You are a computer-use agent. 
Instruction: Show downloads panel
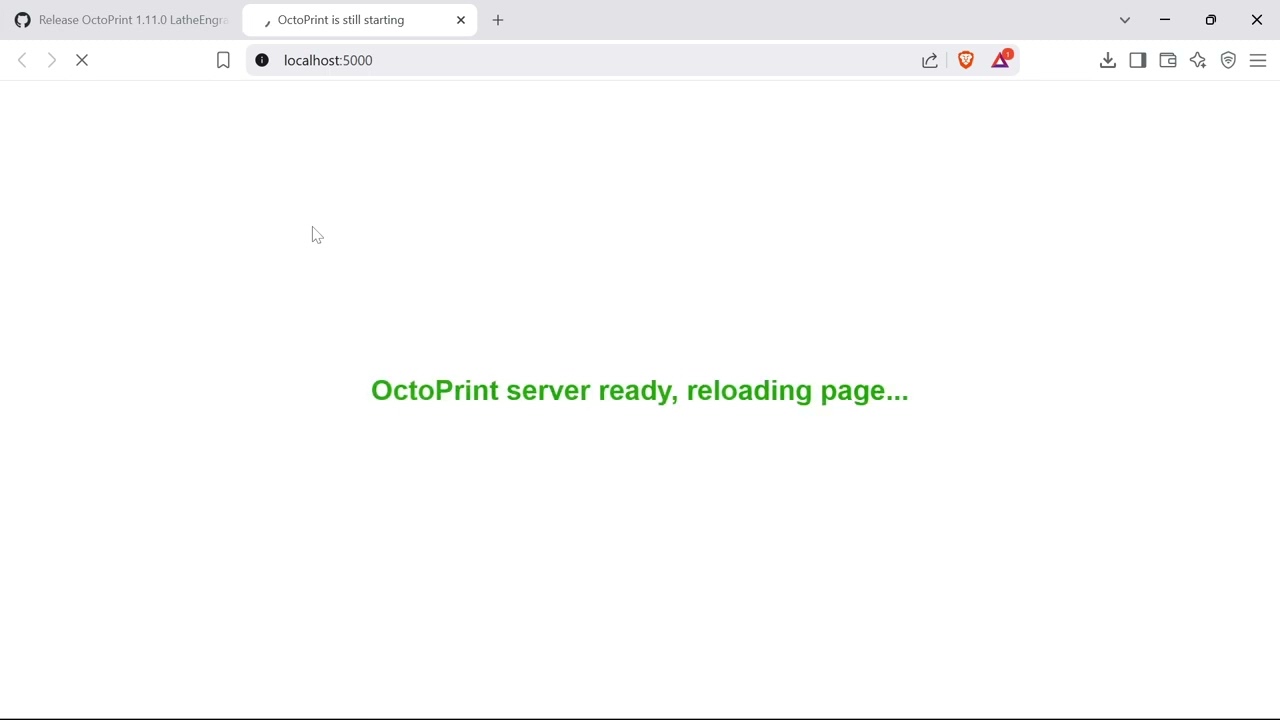point(1108,60)
